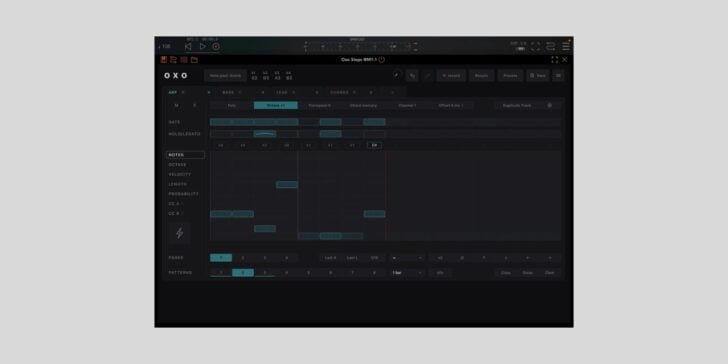Toggle the M mute button
Image resolution: width=728 pixels, height=364 pixels.
pos(176,105)
